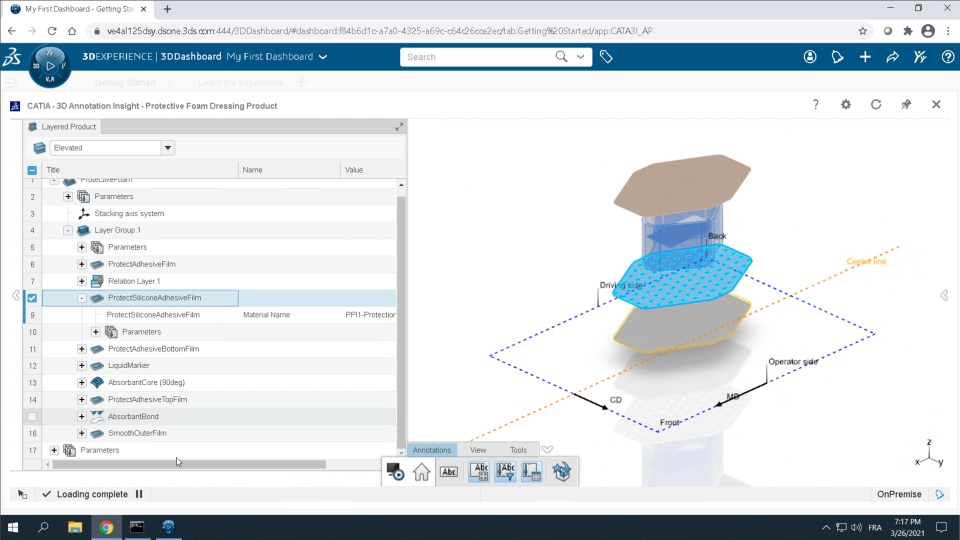Image resolution: width=960 pixels, height=540 pixels.
Task: Expand the ProtectAdhesiveFilm node
Action: 82,264
